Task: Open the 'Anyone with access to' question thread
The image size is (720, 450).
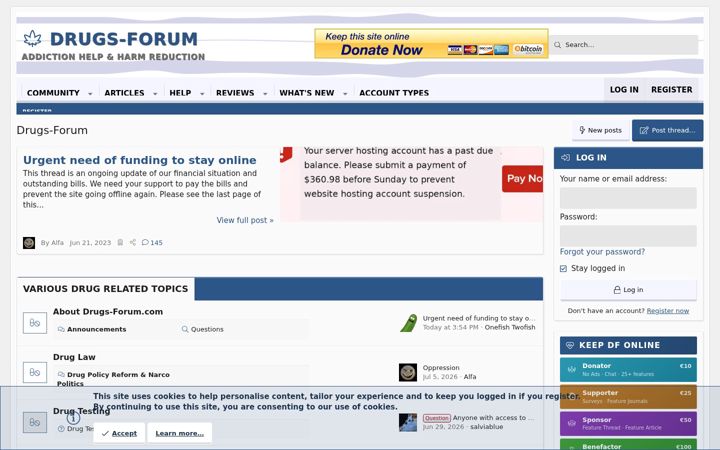Action: (x=493, y=418)
